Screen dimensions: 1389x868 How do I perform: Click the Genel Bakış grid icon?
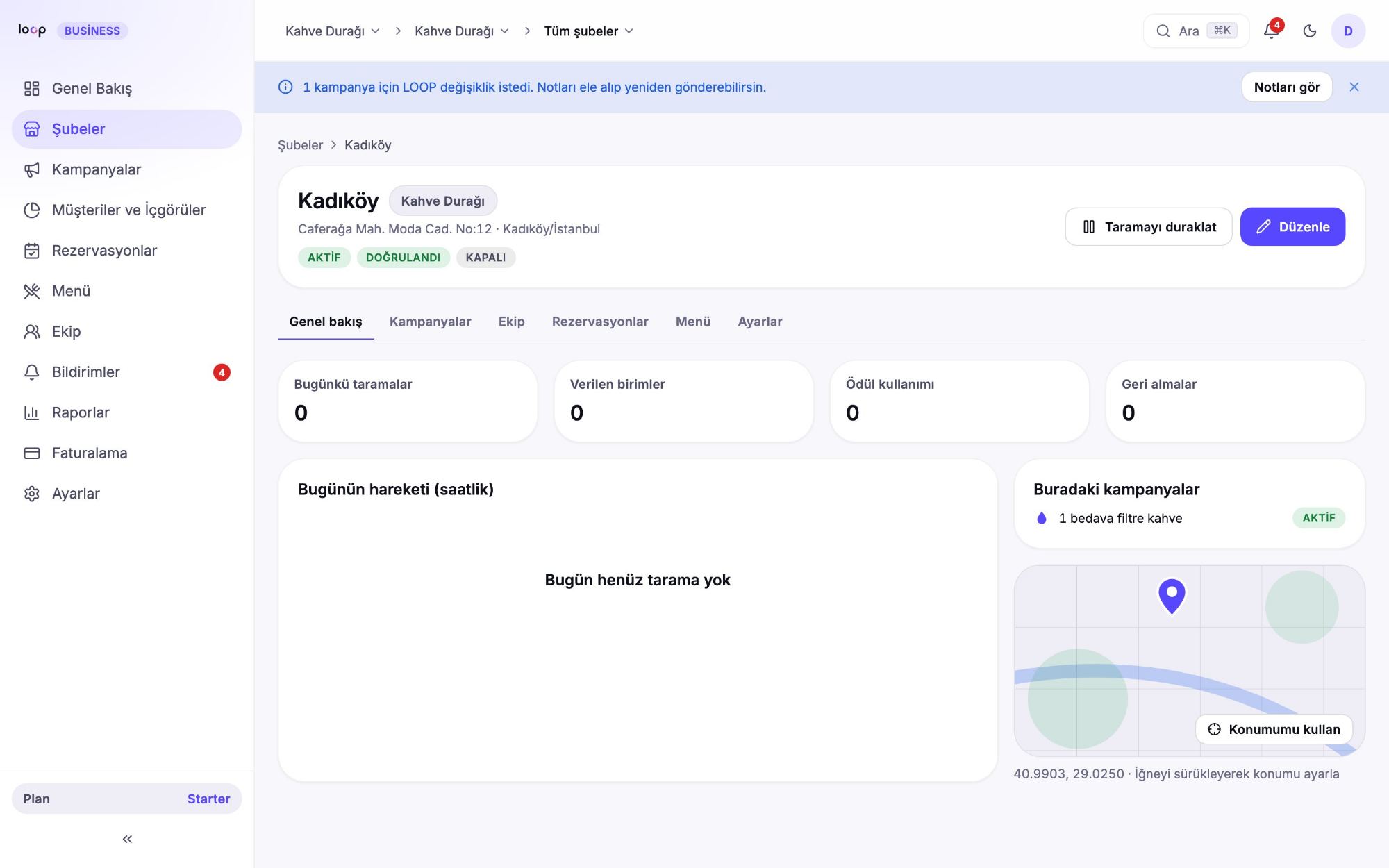pos(32,89)
